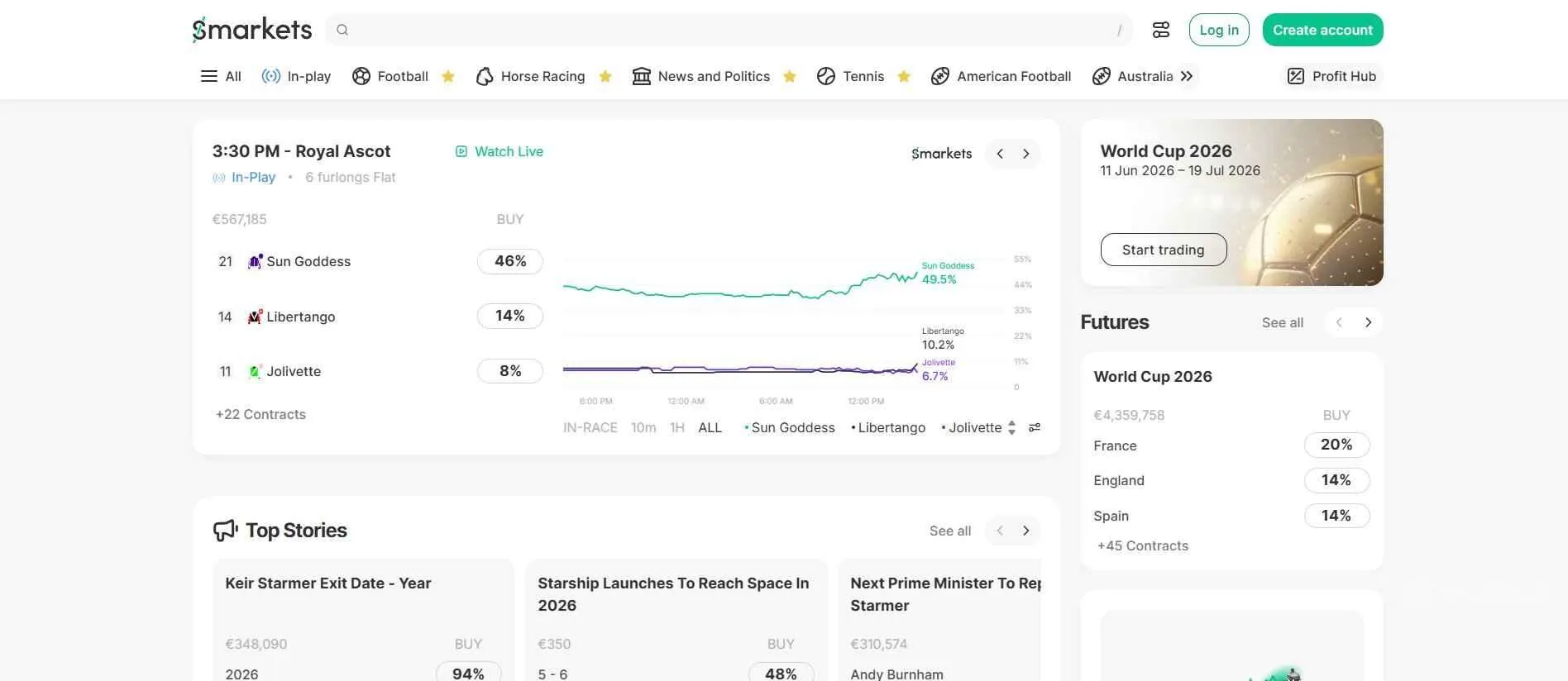The width and height of the screenshot is (1568, 681).
Task: Open the In-play tab
Action: [x=296, y=76]
